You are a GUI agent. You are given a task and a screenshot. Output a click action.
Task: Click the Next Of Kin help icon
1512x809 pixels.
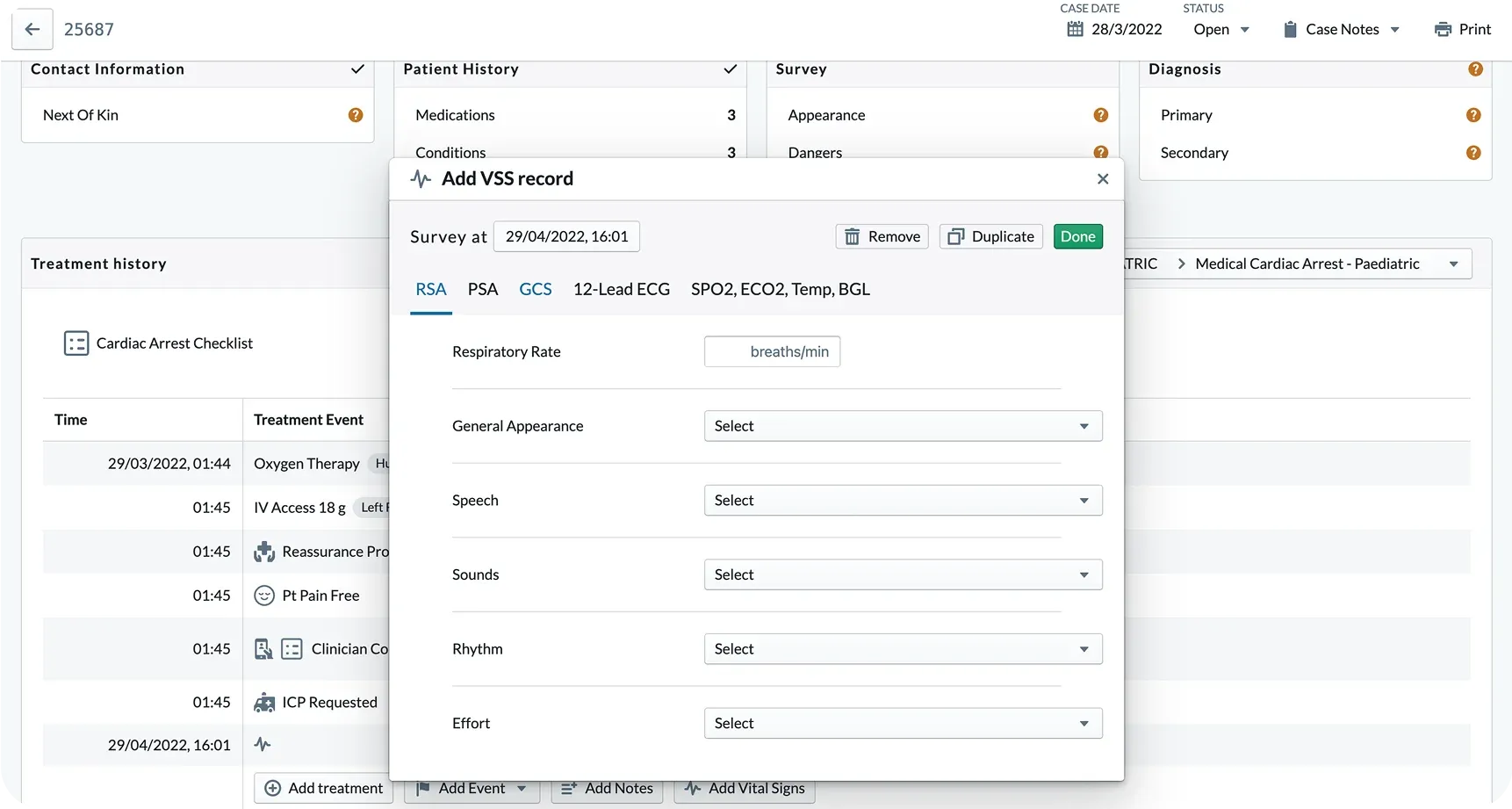356,115
